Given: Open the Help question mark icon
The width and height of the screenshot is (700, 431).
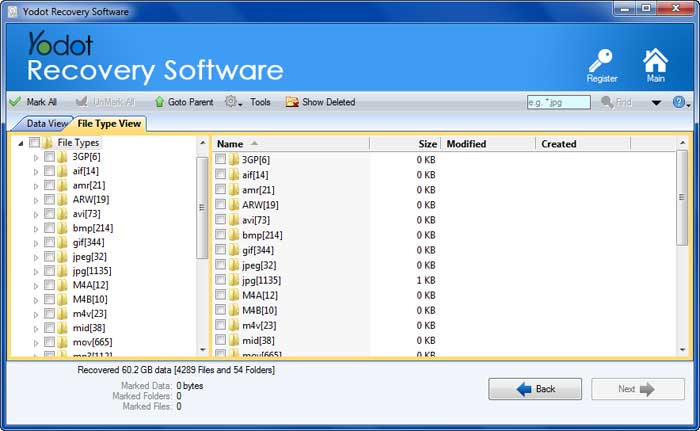Looking at the screenshot, I should coord(681,102).
